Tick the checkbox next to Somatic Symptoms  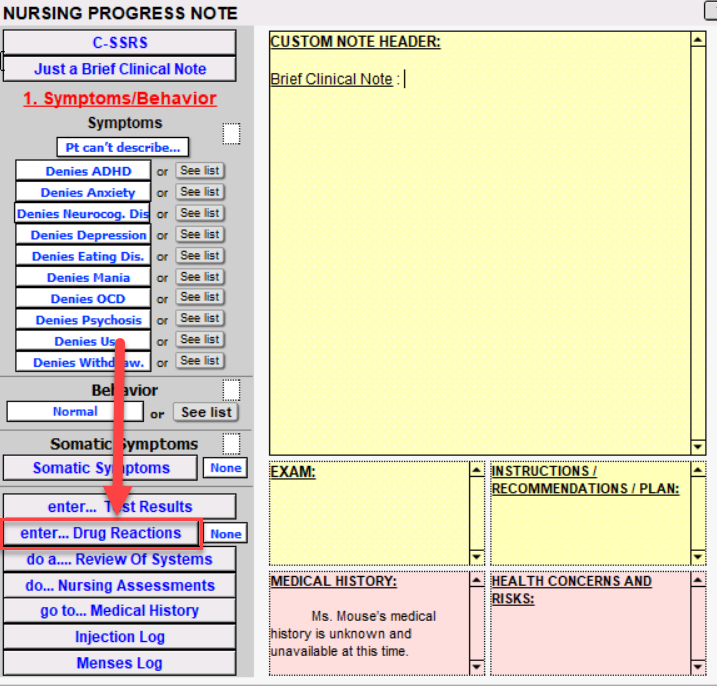pyautogui.click(x=231, y=443)
